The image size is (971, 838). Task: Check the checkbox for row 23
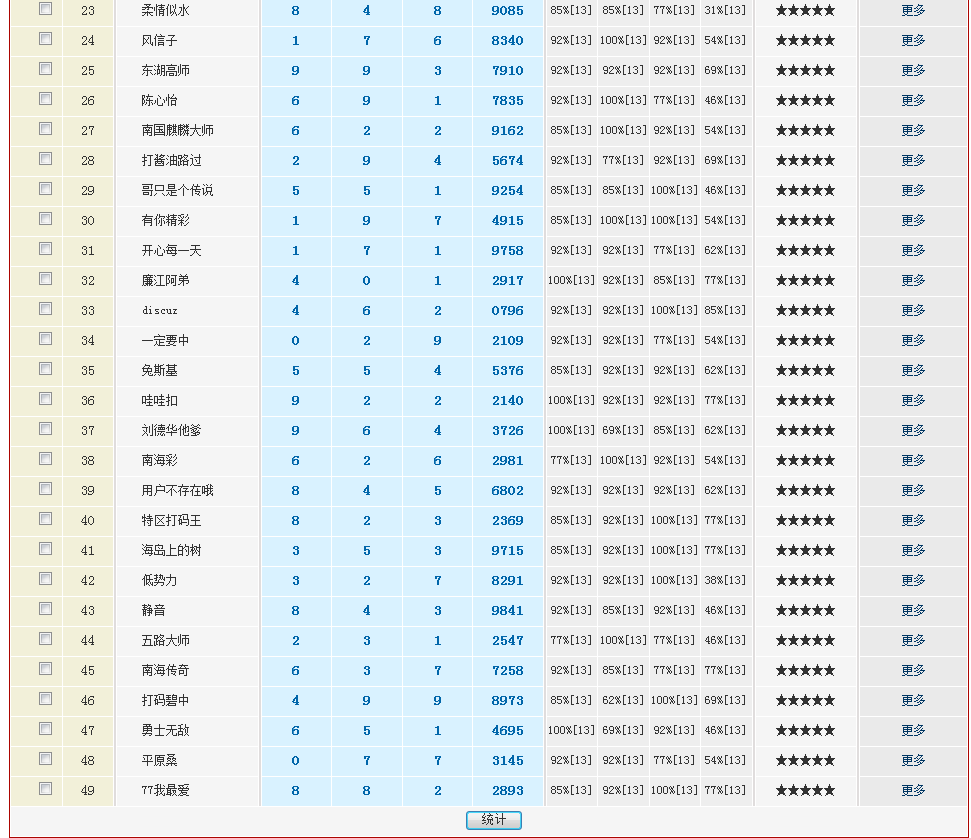point(45,9)
